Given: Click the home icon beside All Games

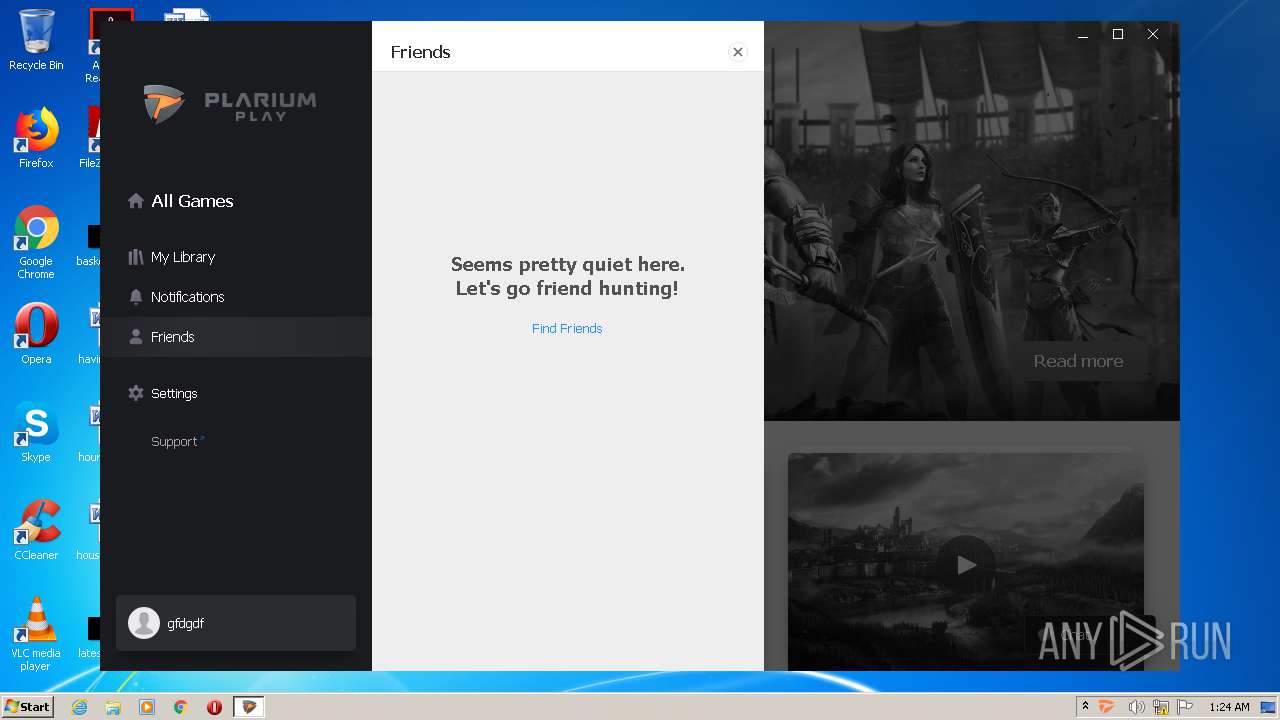Looking at the screenshot, I should pyautogui.click(x=136, y=201).
